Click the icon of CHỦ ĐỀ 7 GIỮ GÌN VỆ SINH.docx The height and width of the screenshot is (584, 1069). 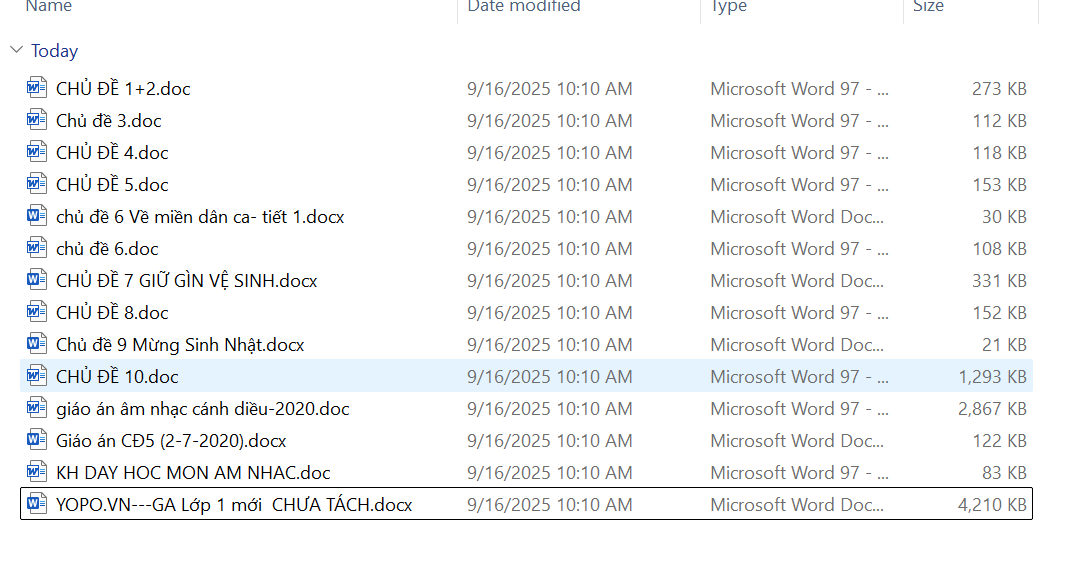[x=37, y=280]
